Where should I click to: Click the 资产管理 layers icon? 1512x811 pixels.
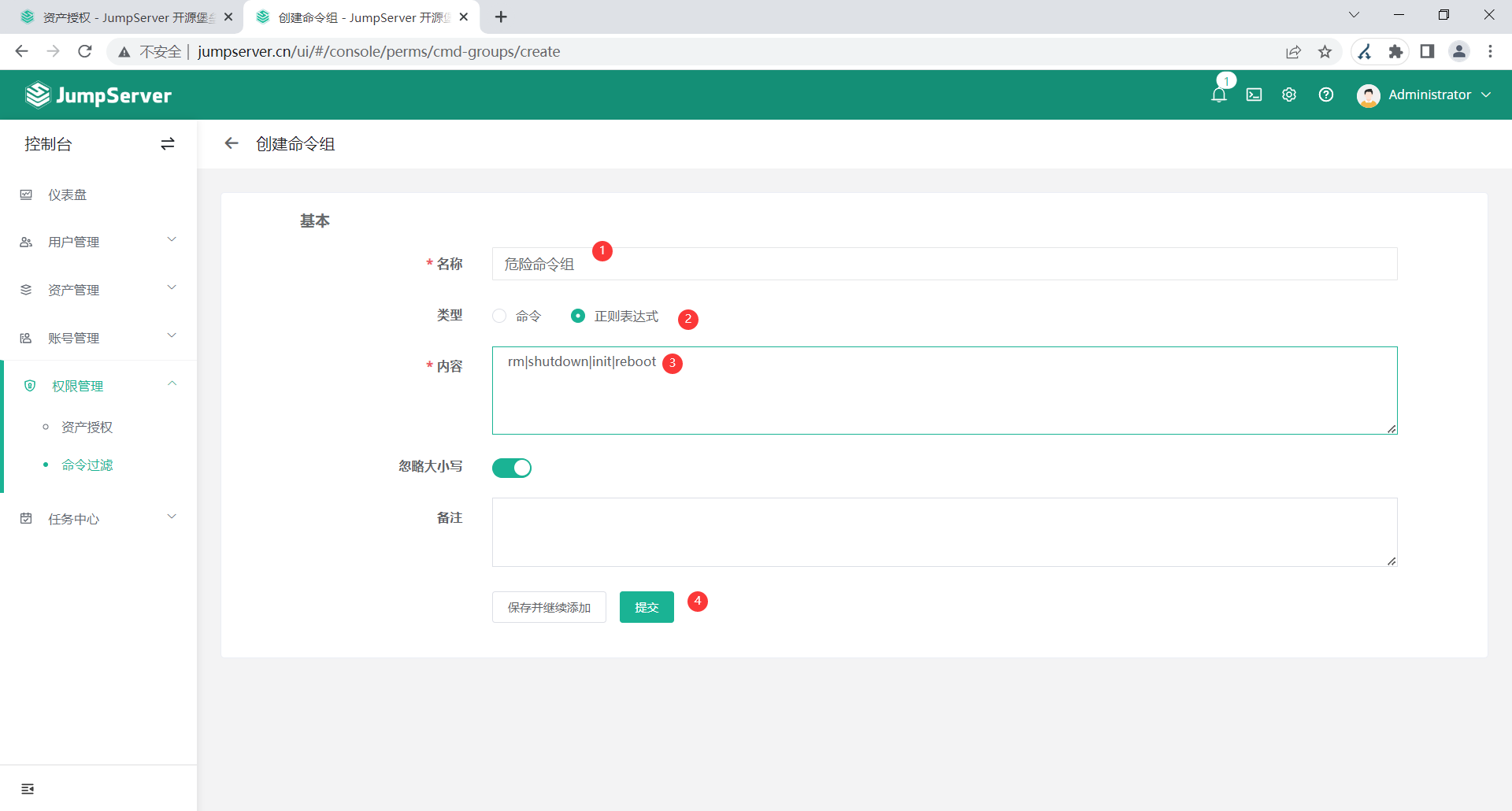(26, 290)
